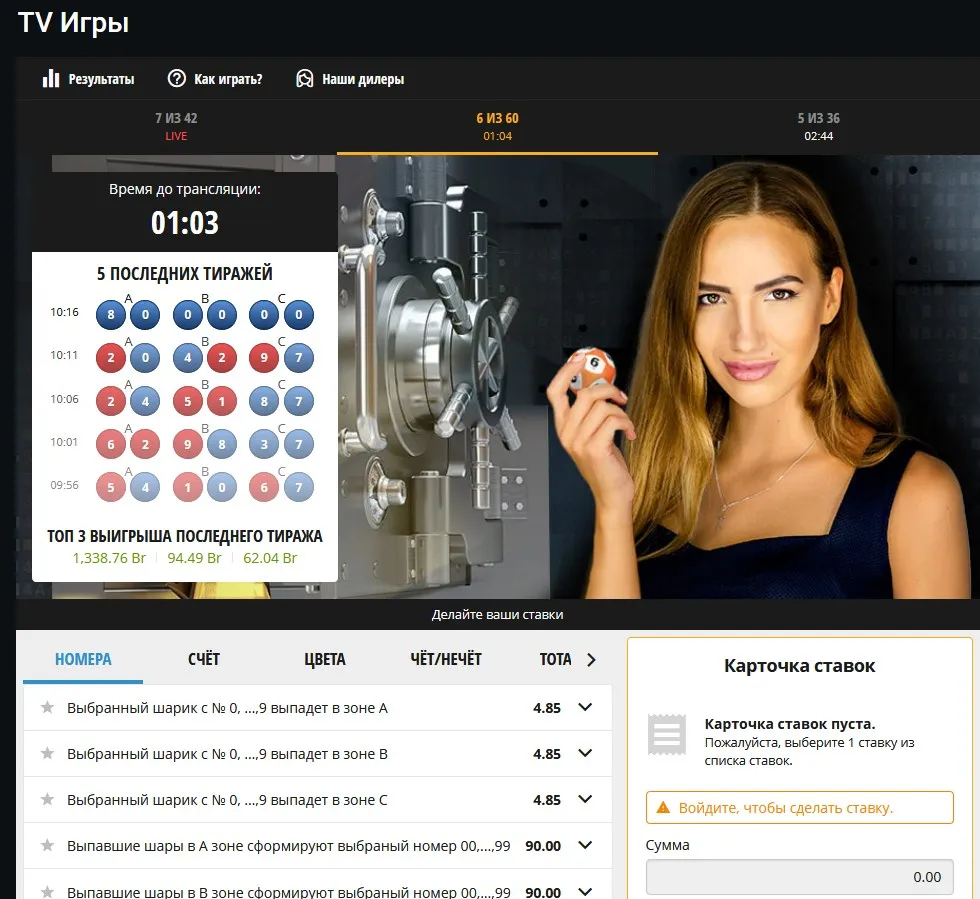Expand the zone B ball bet row
Viewport: 980px width, 899px height.
click(585, 754)
